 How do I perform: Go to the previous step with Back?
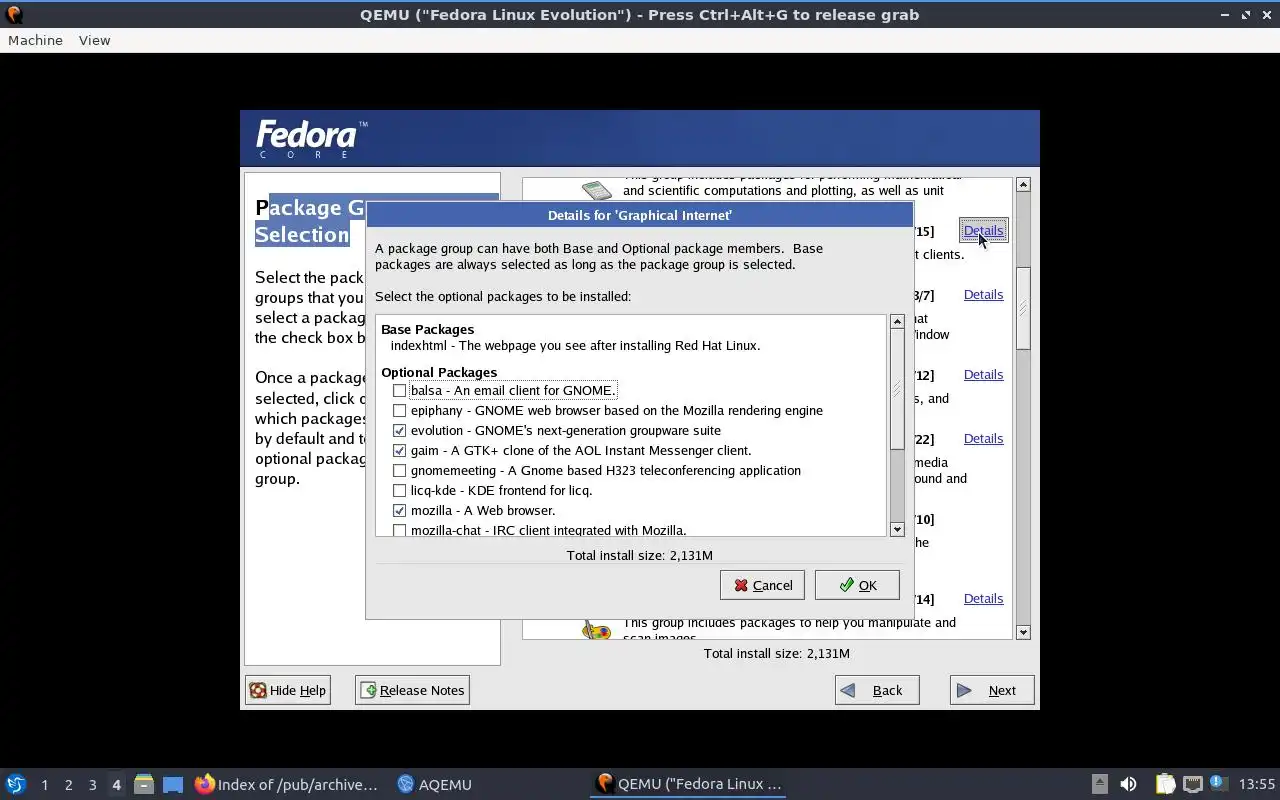(877, 690)
